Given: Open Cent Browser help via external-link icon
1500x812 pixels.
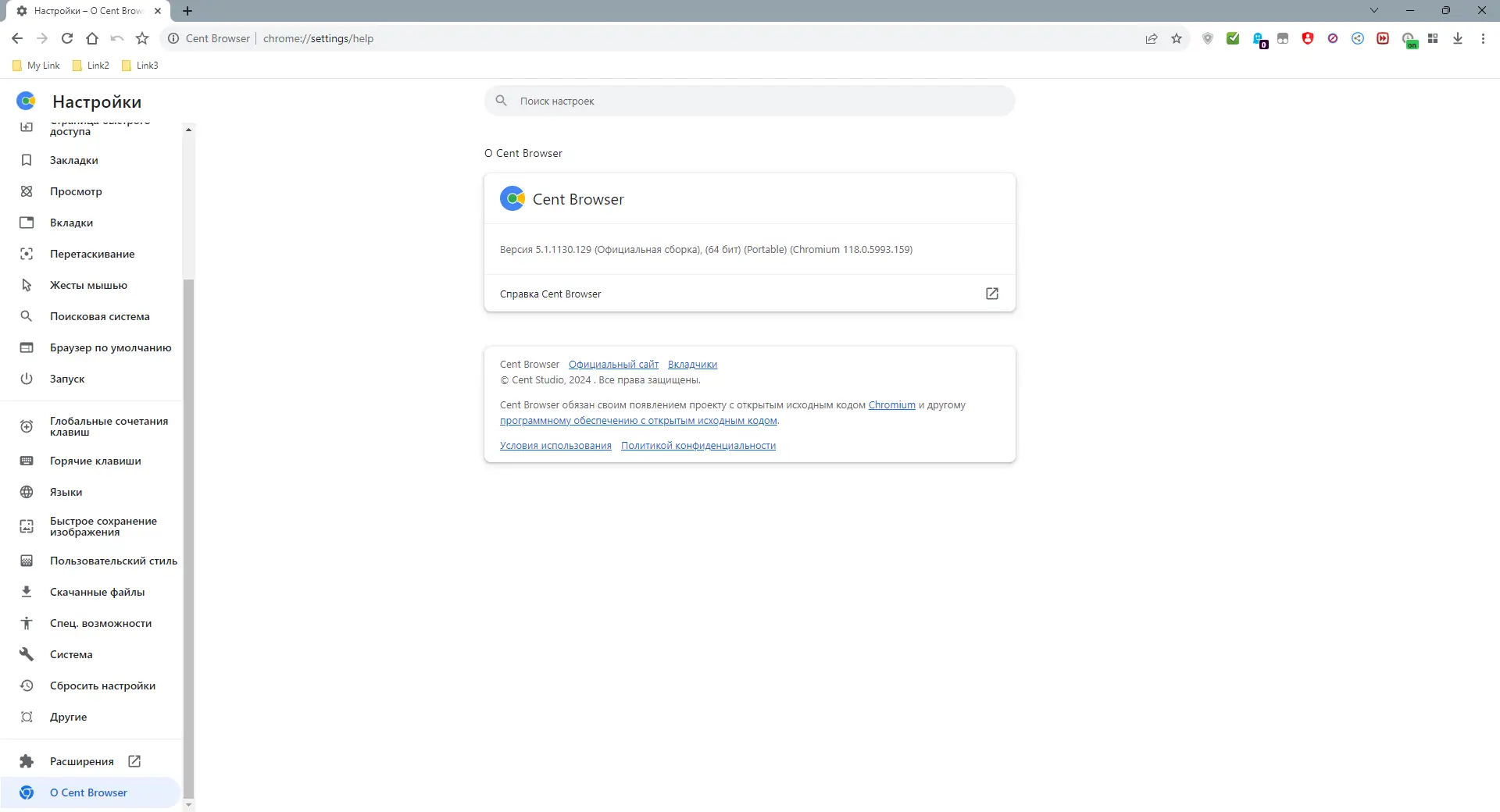Looking at the screenshot, I should (x=992, y=294).
